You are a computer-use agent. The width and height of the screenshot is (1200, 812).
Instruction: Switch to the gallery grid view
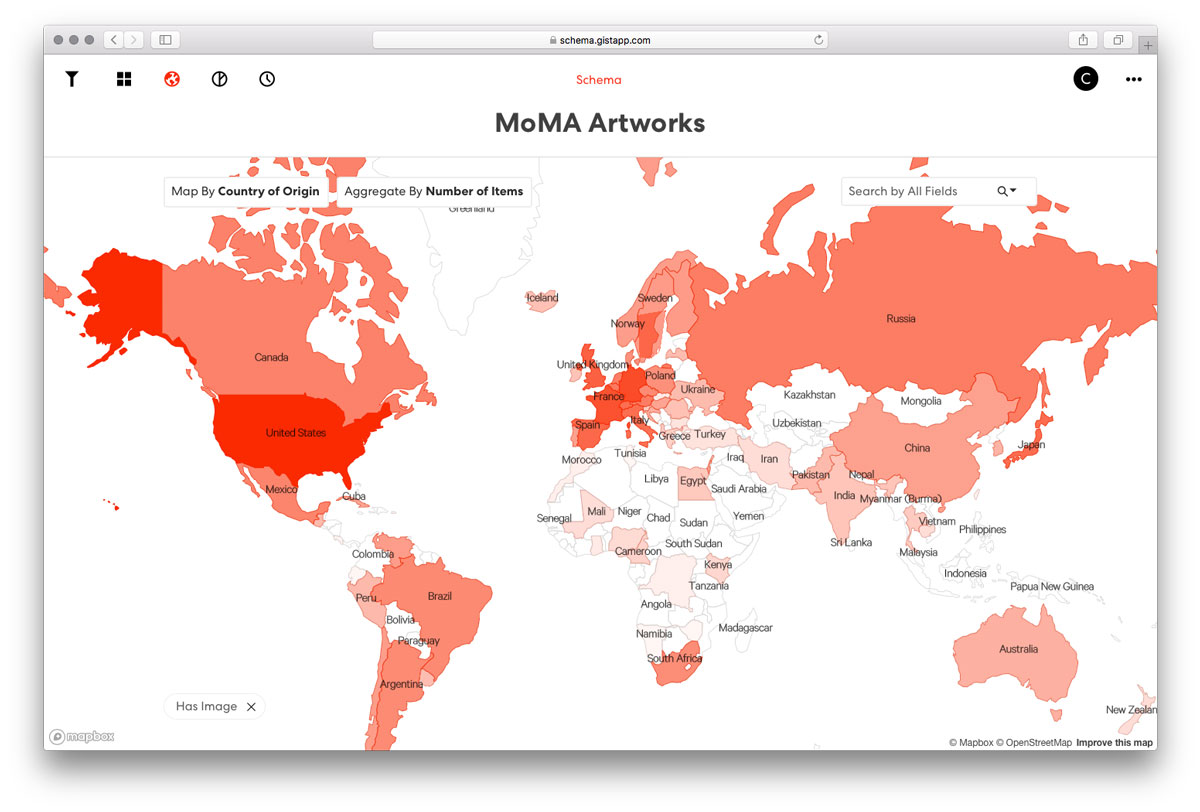(124, 79)
